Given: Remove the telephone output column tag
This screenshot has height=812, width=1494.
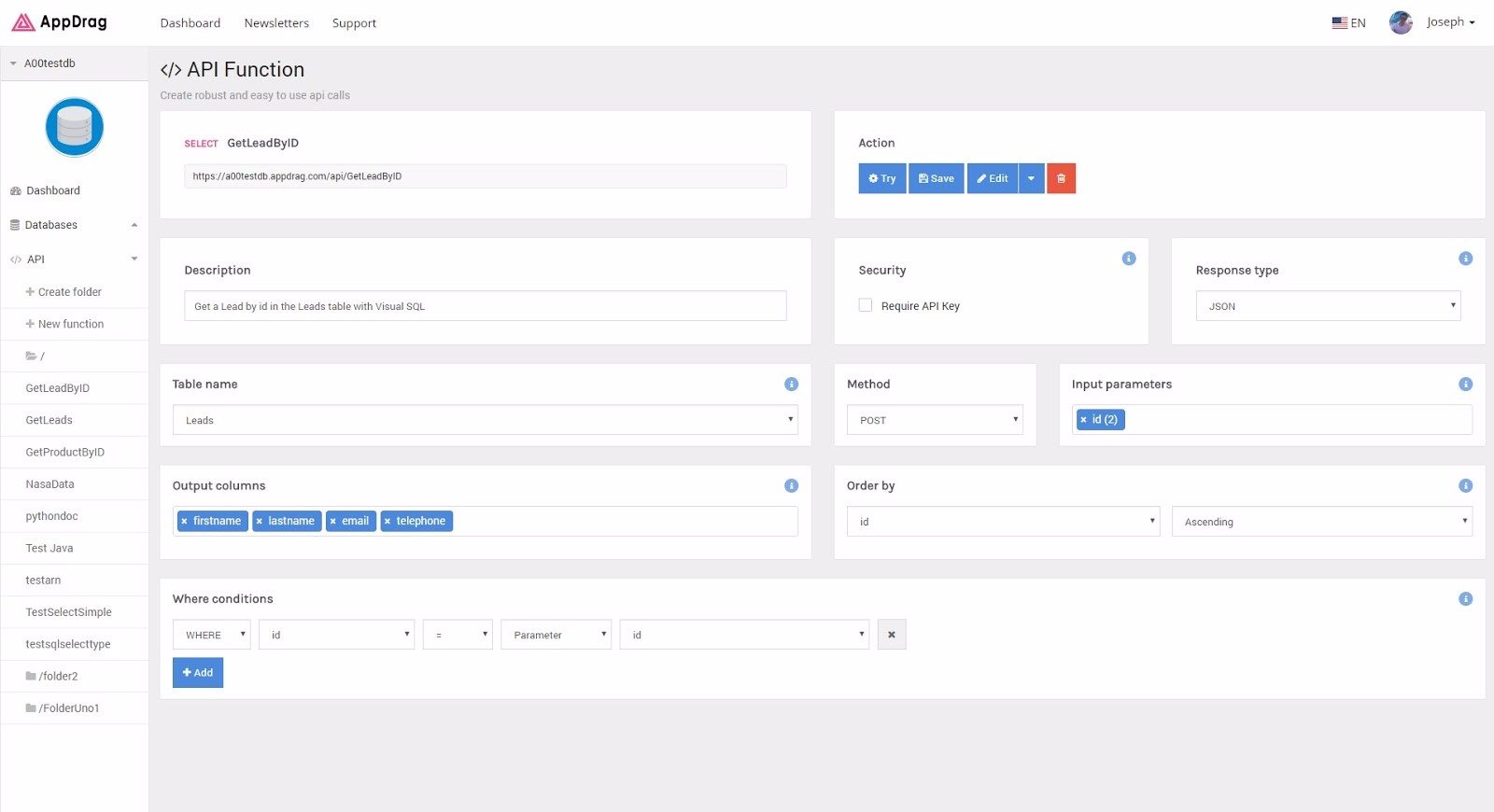Looking at the screenshot, I should pos(388,522).
